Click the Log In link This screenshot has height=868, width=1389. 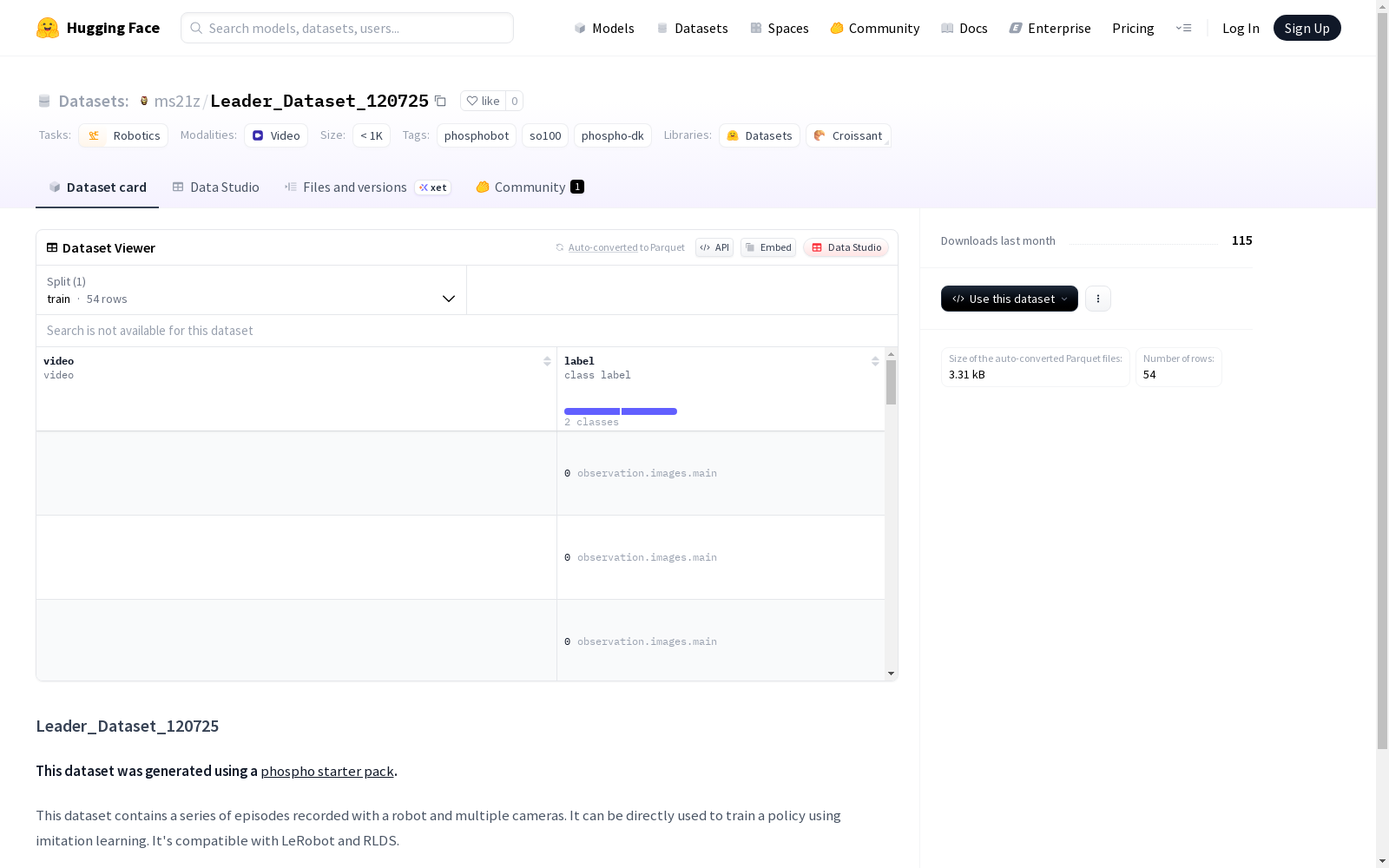click(x=1241, y=28)
